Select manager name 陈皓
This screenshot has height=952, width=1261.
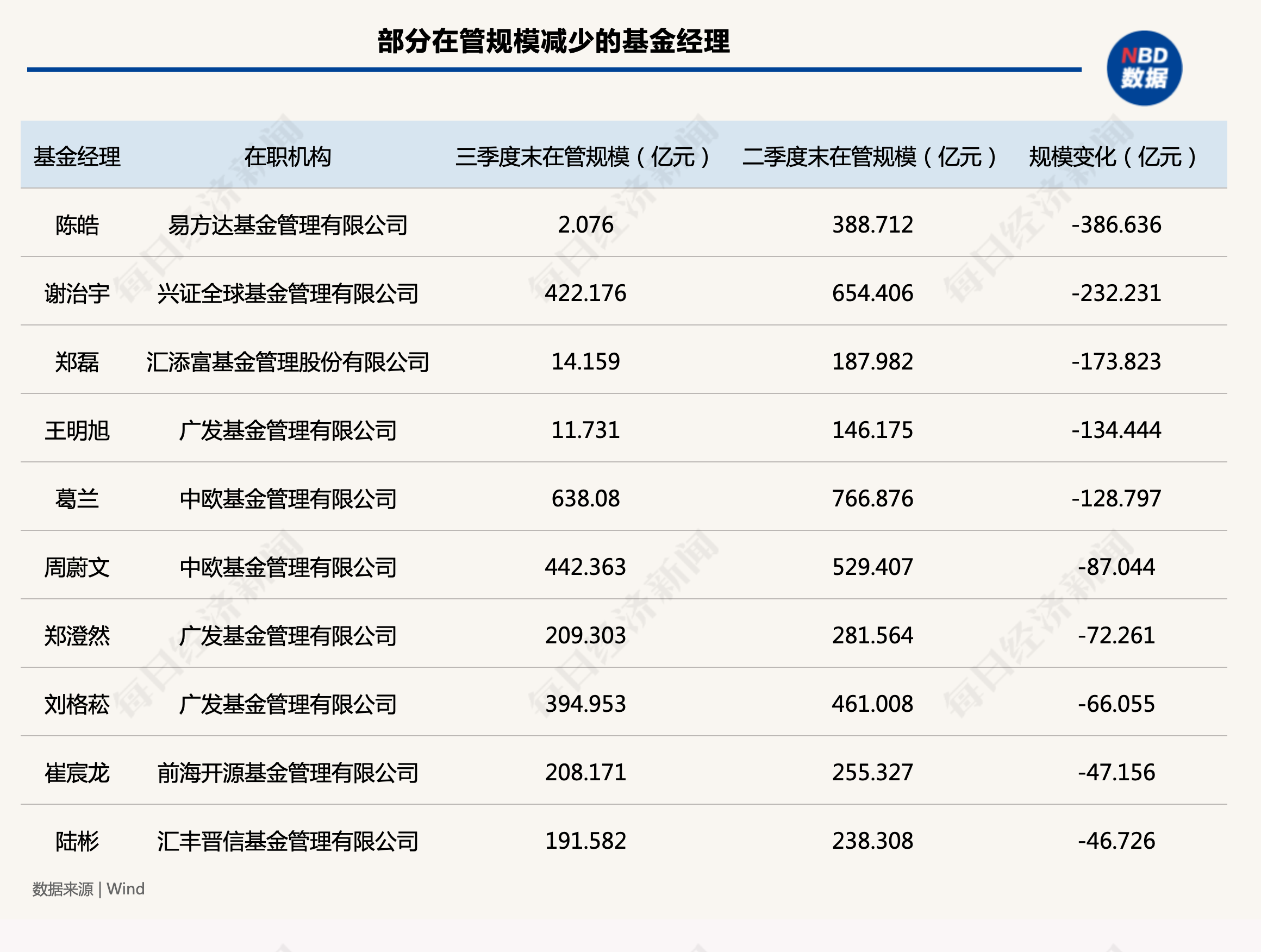pyautogui.click(x=77, y=225)
